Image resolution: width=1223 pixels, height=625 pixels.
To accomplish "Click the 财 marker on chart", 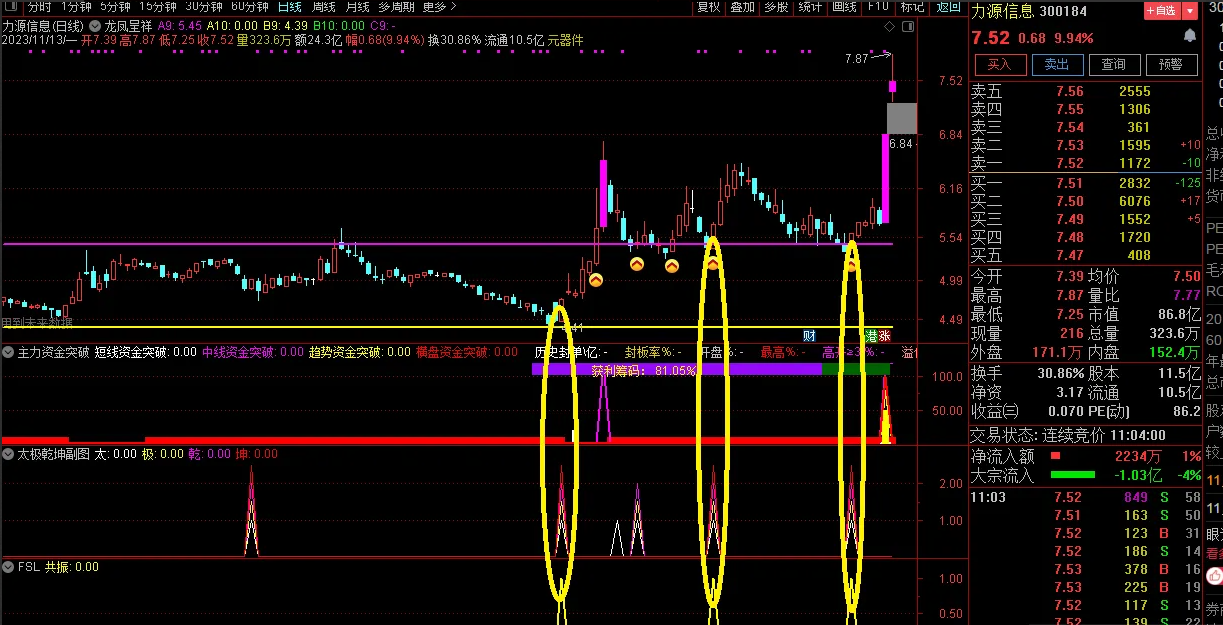I will point(808,335).
